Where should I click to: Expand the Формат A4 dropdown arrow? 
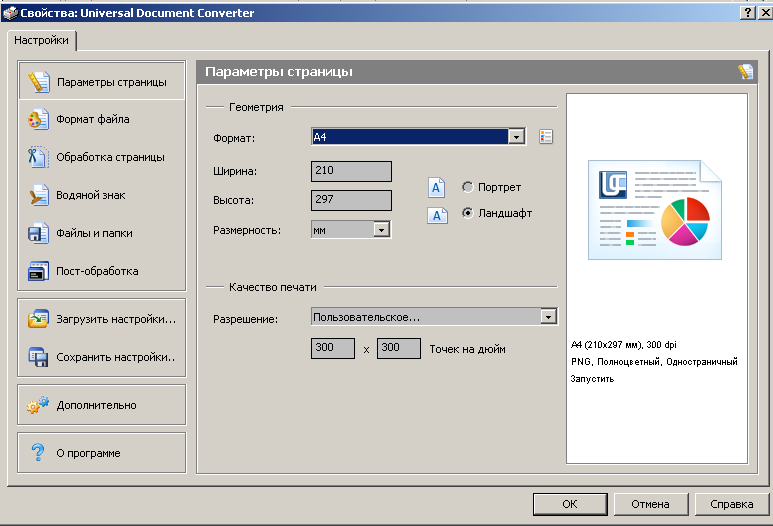tap(516, 137)
